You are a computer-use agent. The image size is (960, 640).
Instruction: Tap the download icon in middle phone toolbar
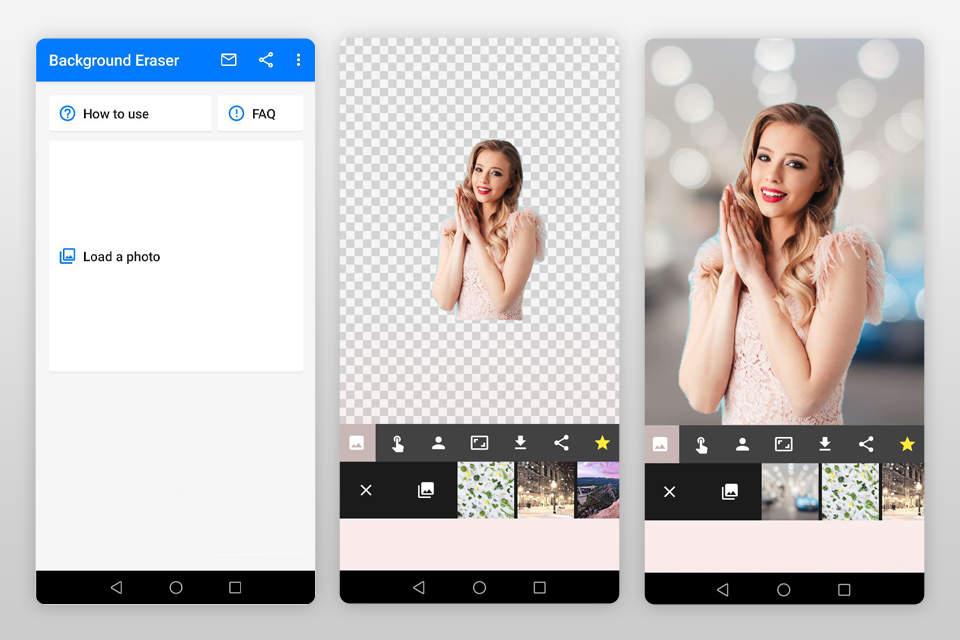coord(520,443)
